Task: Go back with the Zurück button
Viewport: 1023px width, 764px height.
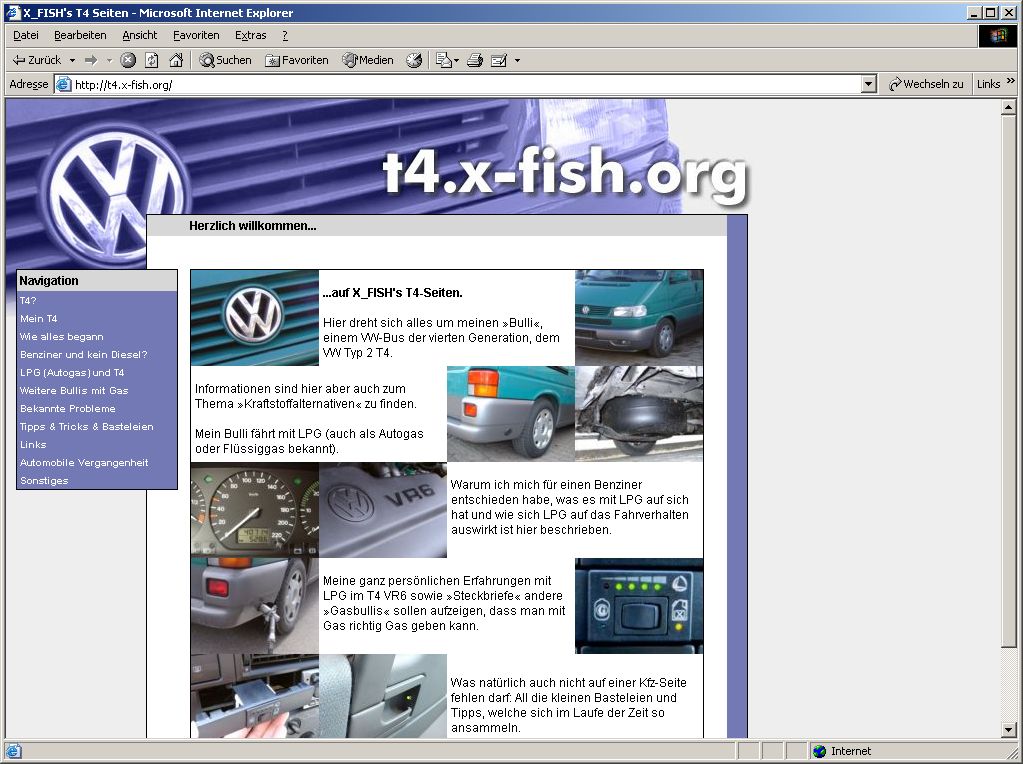Action: click(x=37, y=60)
